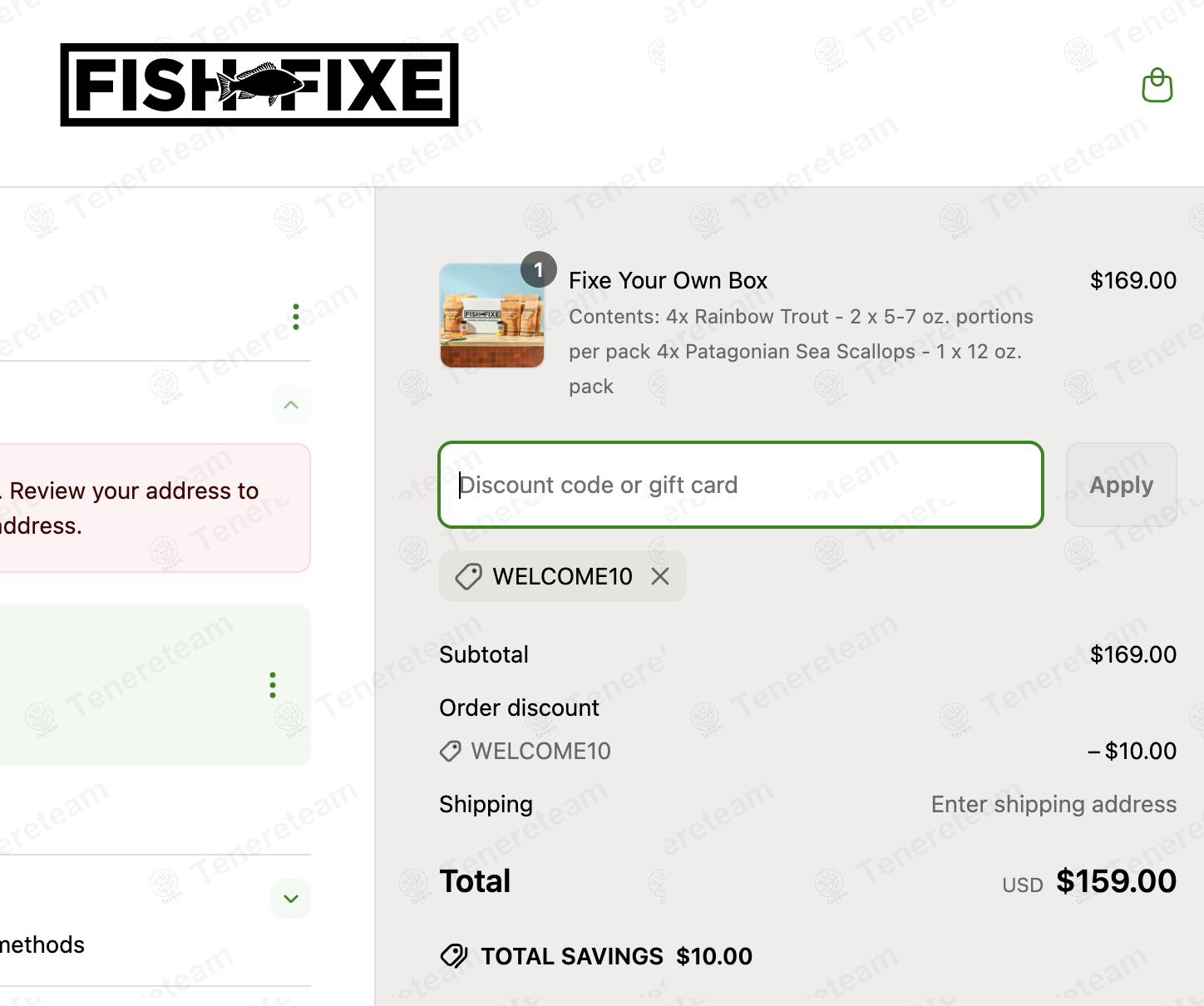The width and height of the screenshot is (1204, 1006).
Task: Click the Apply discount button
Action: click(1121, 485)
